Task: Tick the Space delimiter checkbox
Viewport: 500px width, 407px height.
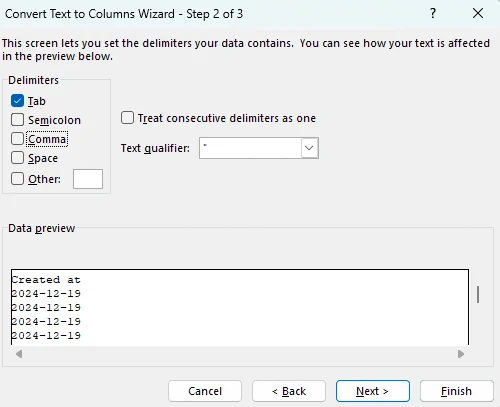Action: pos(17,158)
